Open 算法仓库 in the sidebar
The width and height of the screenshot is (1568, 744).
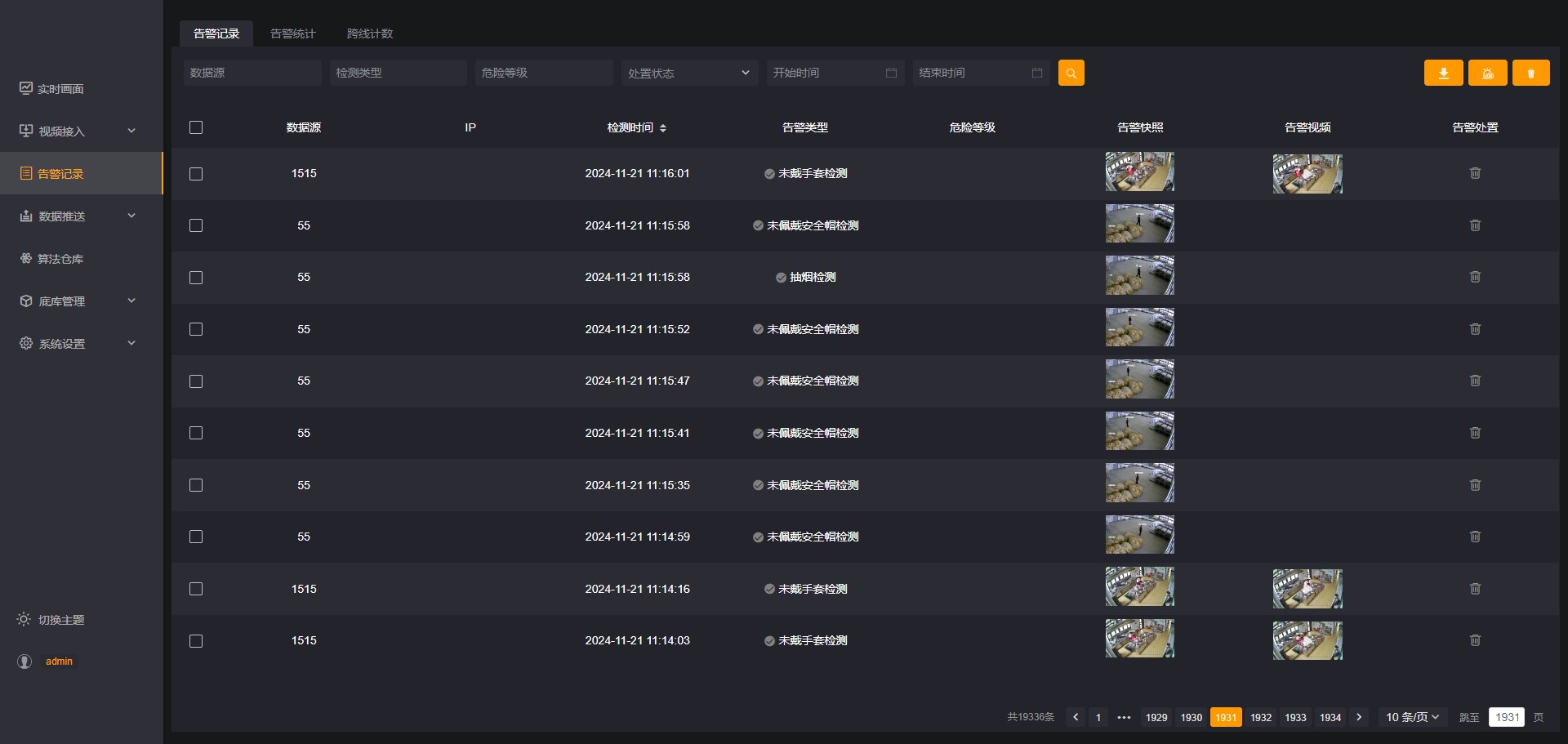[x=60, y=259]
